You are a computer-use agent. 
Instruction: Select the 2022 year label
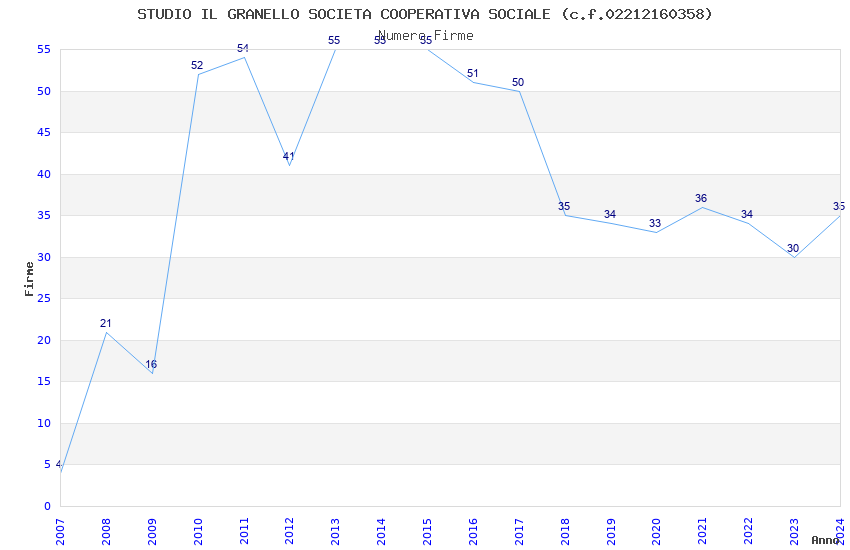[749, 532]
